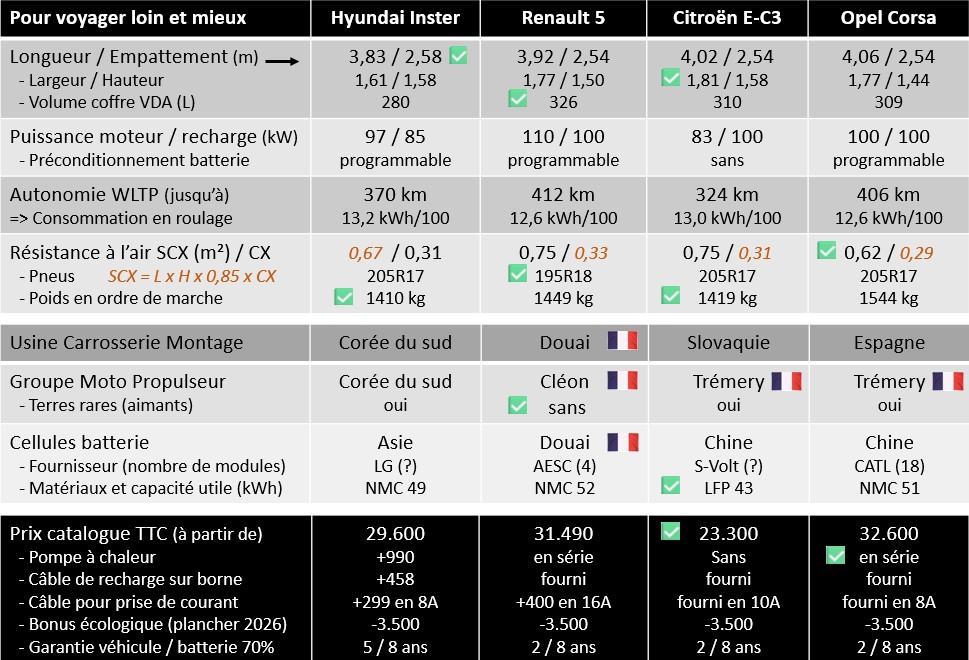Click green checkmark next to 326 coffre volume

click(x=518, y=98)
